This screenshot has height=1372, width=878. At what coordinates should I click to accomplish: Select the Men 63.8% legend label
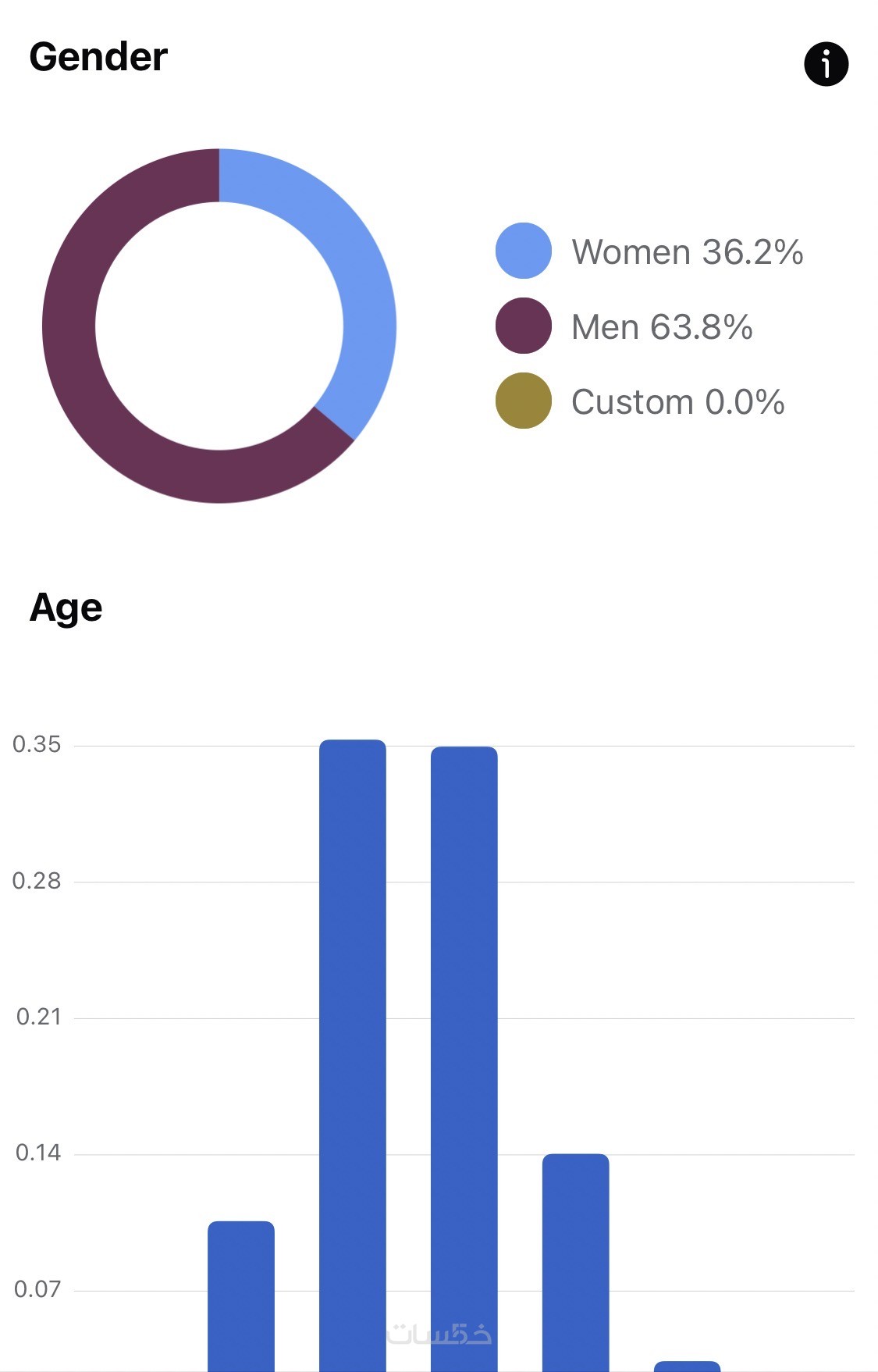pos(662,327)
